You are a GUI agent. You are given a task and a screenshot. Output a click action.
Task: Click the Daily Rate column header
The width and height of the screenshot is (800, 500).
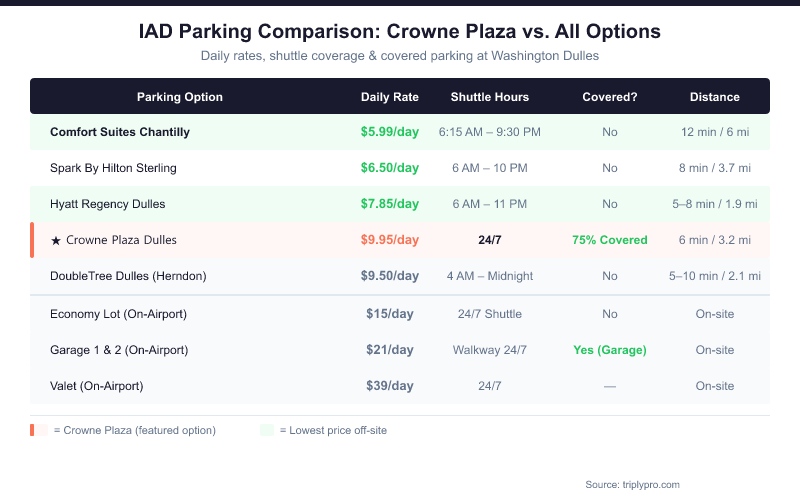pyautogui.click(x=390, y=97)
